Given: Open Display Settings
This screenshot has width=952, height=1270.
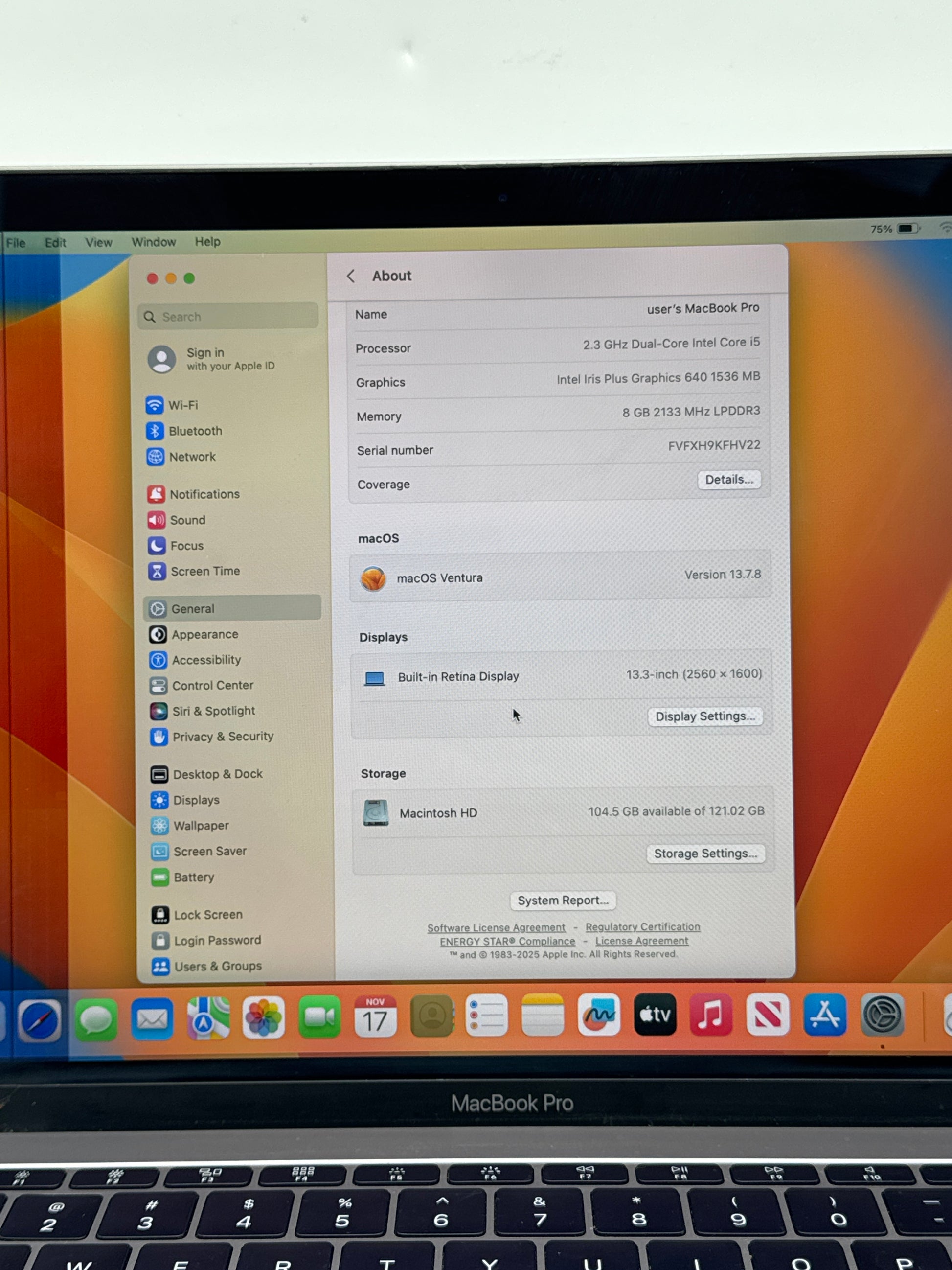Looking at the screenshot, I should click(x=704, y=716).
